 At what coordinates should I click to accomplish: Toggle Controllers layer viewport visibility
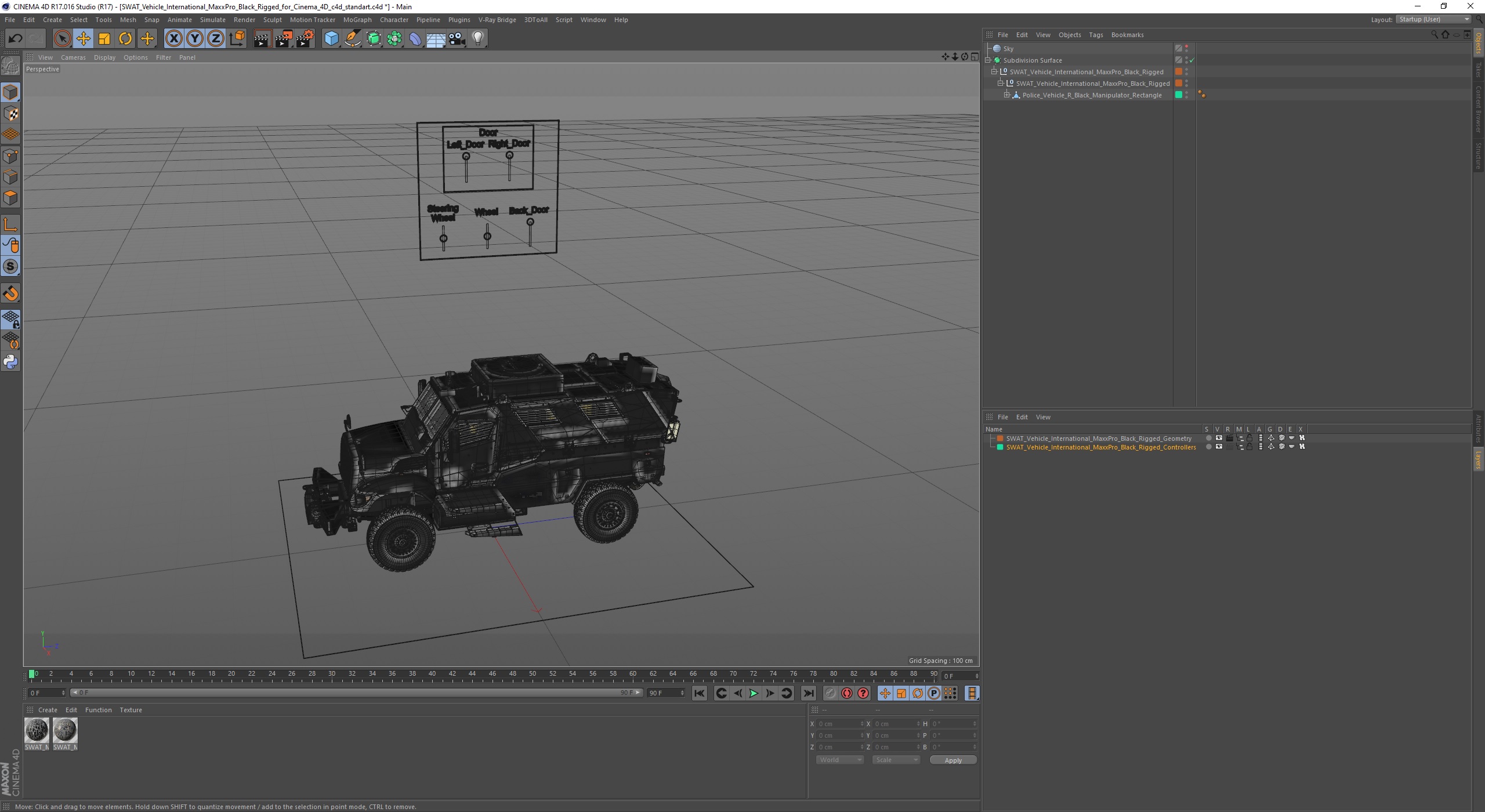click(x=1219, y=447)
